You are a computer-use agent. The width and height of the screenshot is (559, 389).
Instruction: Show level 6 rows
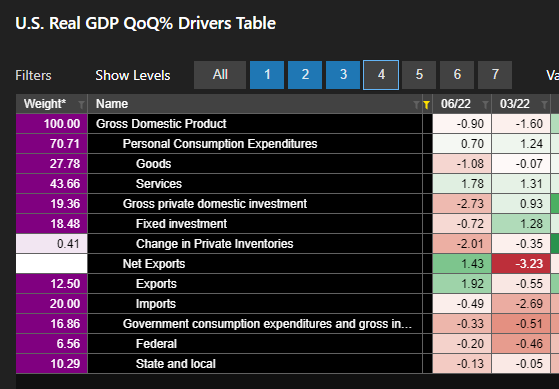pos(457,75)
